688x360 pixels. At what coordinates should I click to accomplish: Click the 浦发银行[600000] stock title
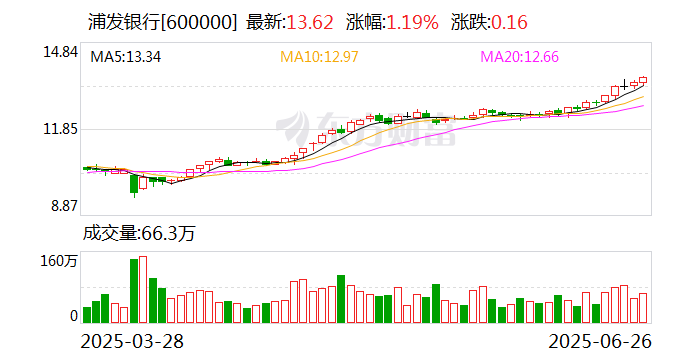pos(162,22)
